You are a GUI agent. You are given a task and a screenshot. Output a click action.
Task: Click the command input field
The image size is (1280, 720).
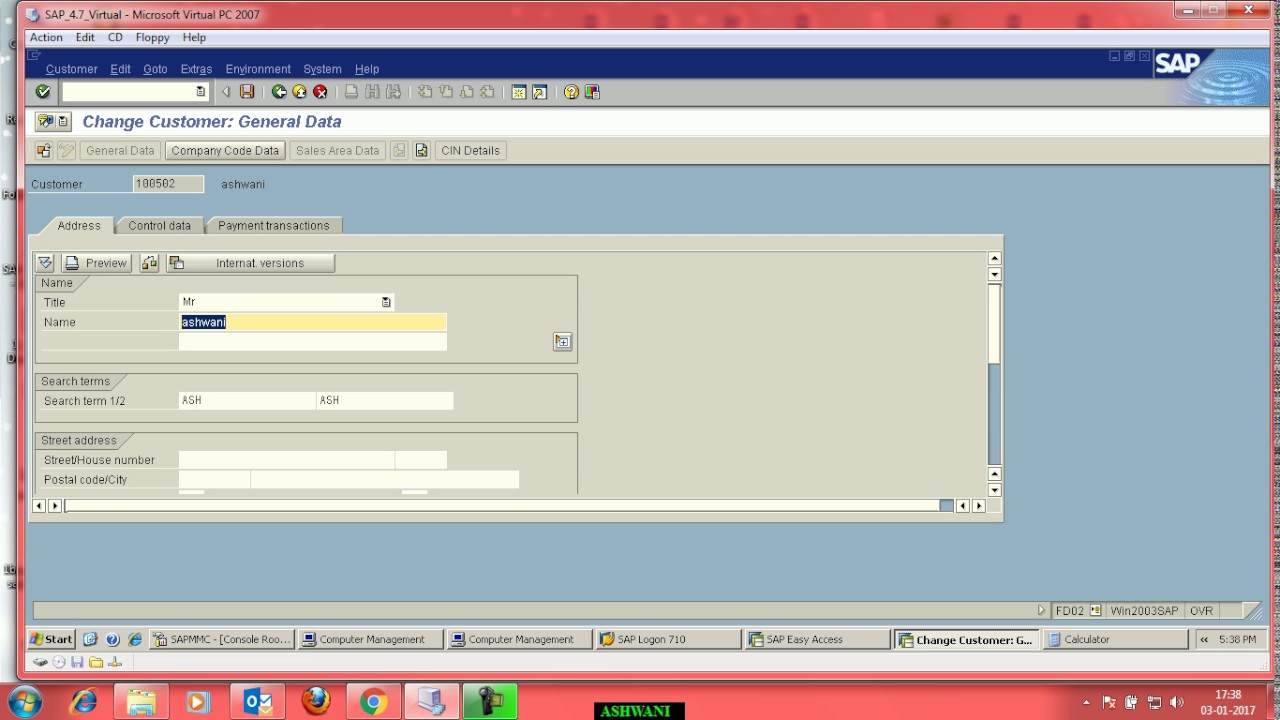(x=128, y=92)
